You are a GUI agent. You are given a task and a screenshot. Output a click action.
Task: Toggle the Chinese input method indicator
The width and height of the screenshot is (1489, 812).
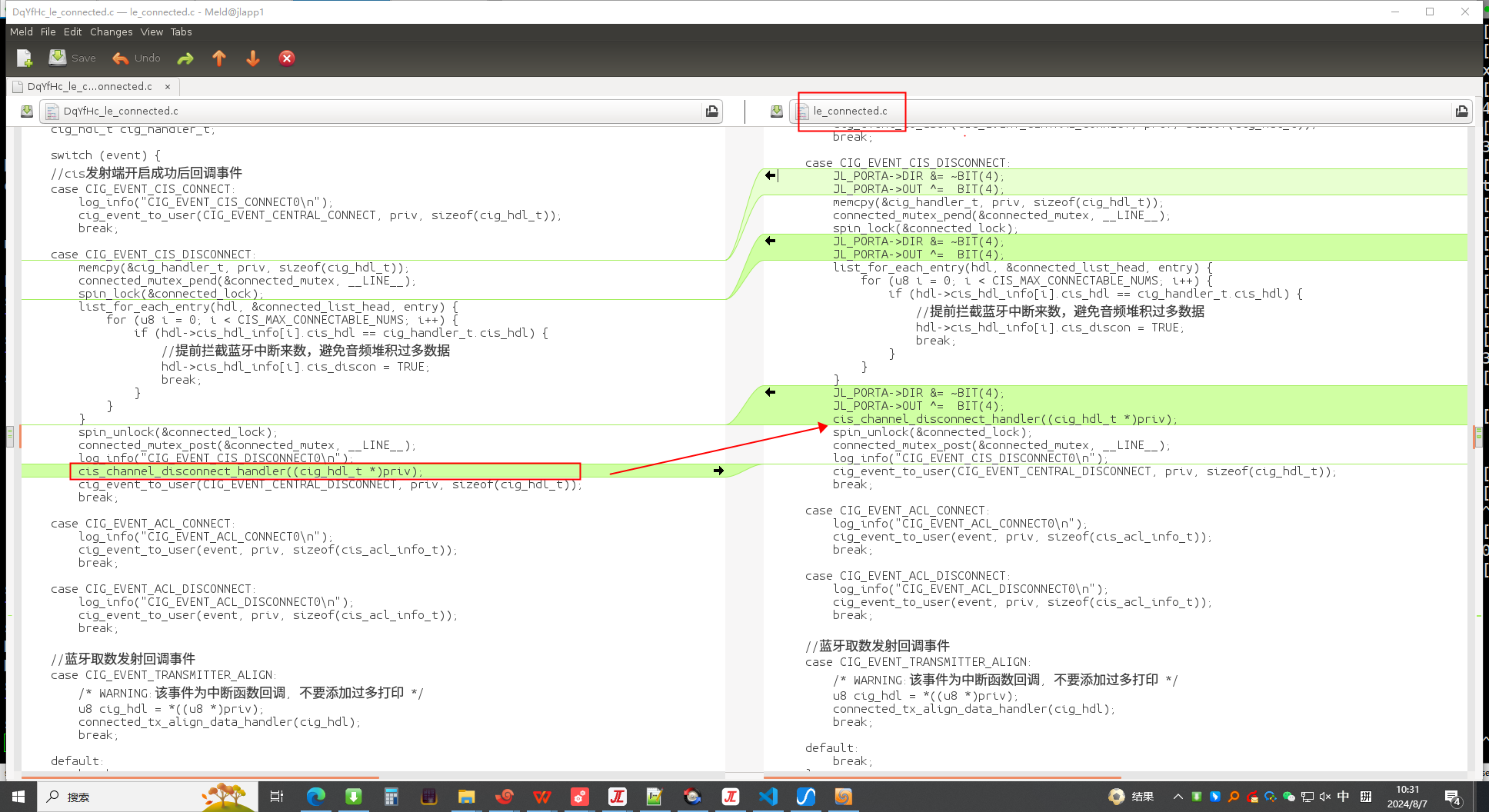[1343, 797]
